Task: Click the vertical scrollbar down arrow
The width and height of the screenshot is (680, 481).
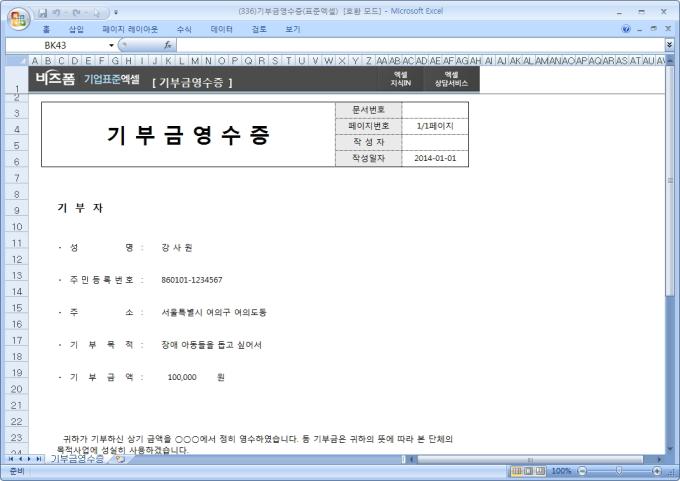Action: pos(670,449)
